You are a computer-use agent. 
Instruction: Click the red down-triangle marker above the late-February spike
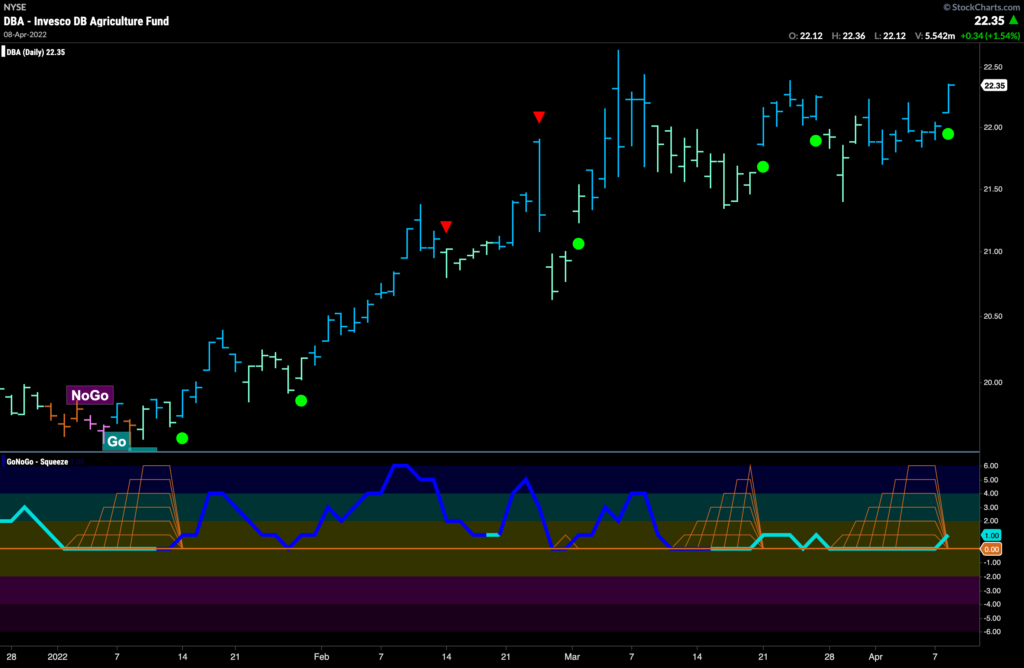[x=539, y=117]
